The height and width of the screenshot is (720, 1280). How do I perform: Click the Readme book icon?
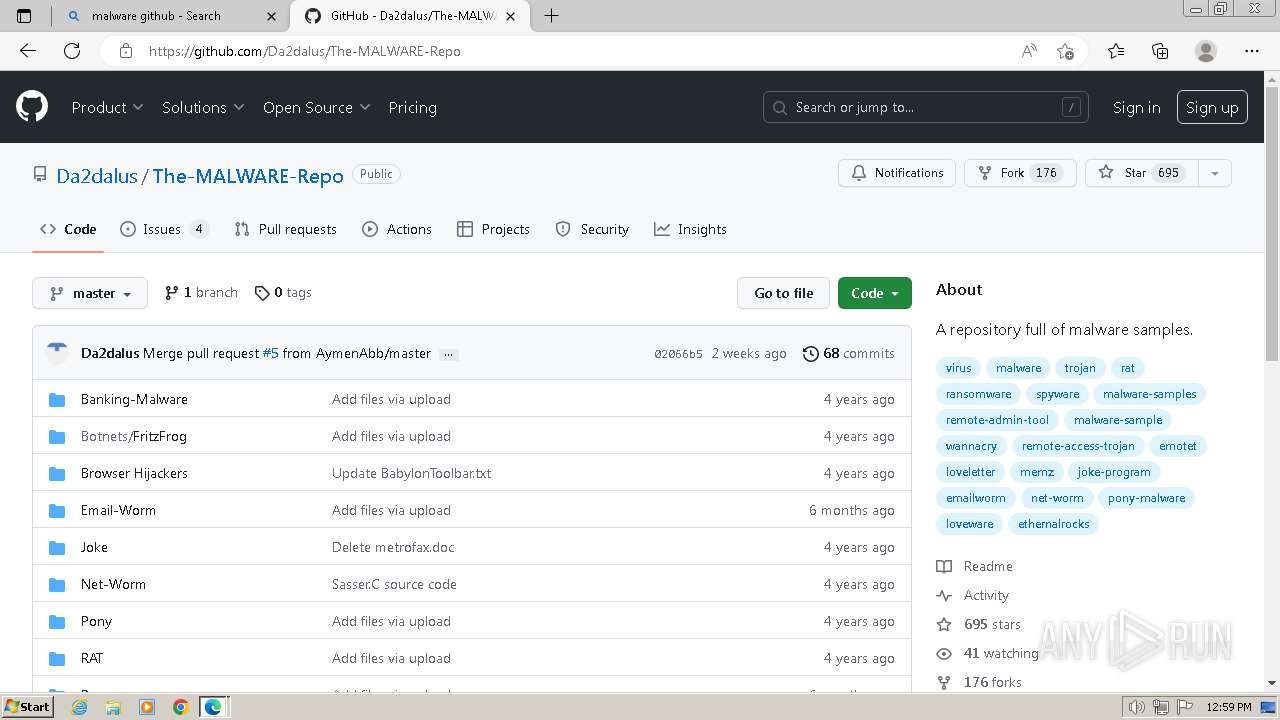pos(944,566)
